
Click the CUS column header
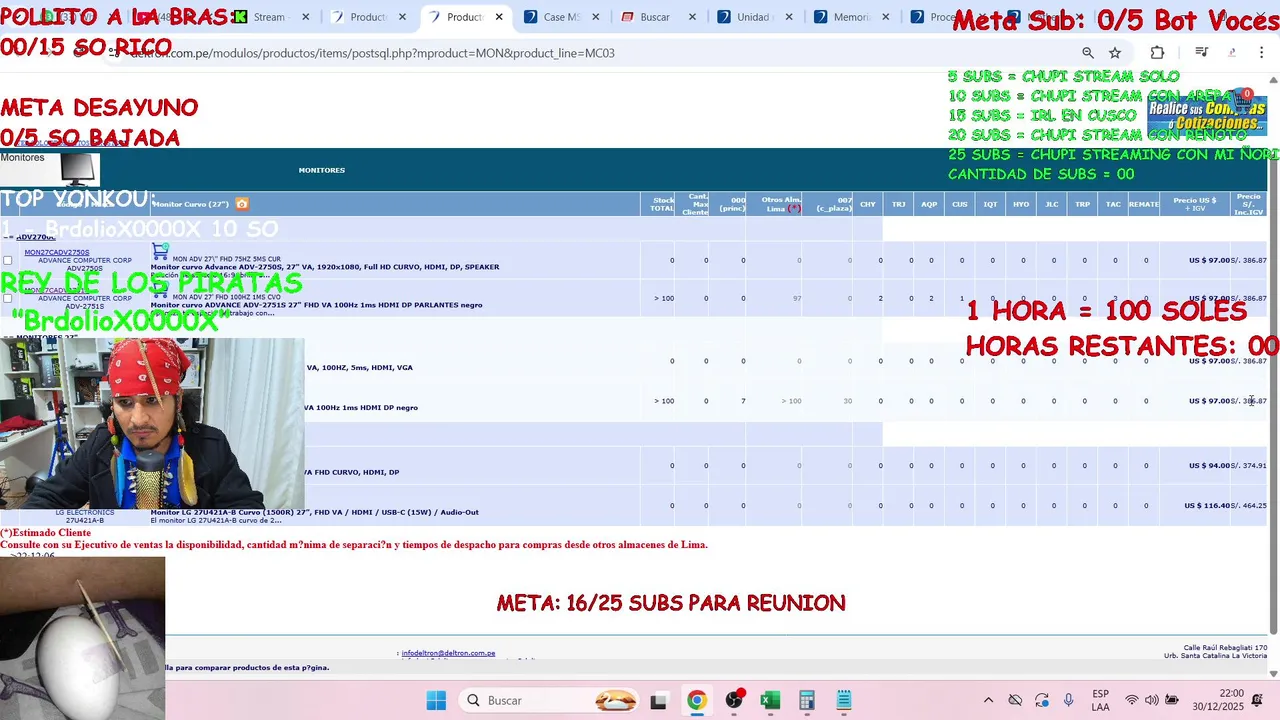pos(960,204)
